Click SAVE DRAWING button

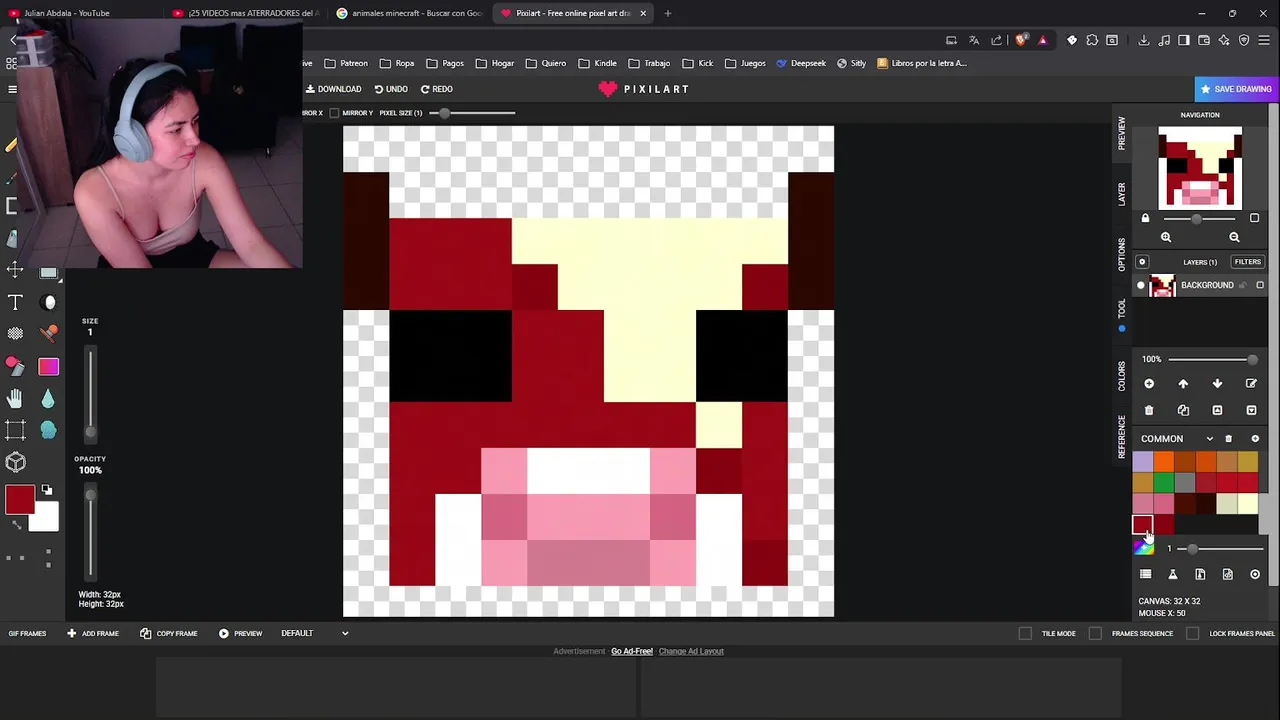tap(1236, 89)
